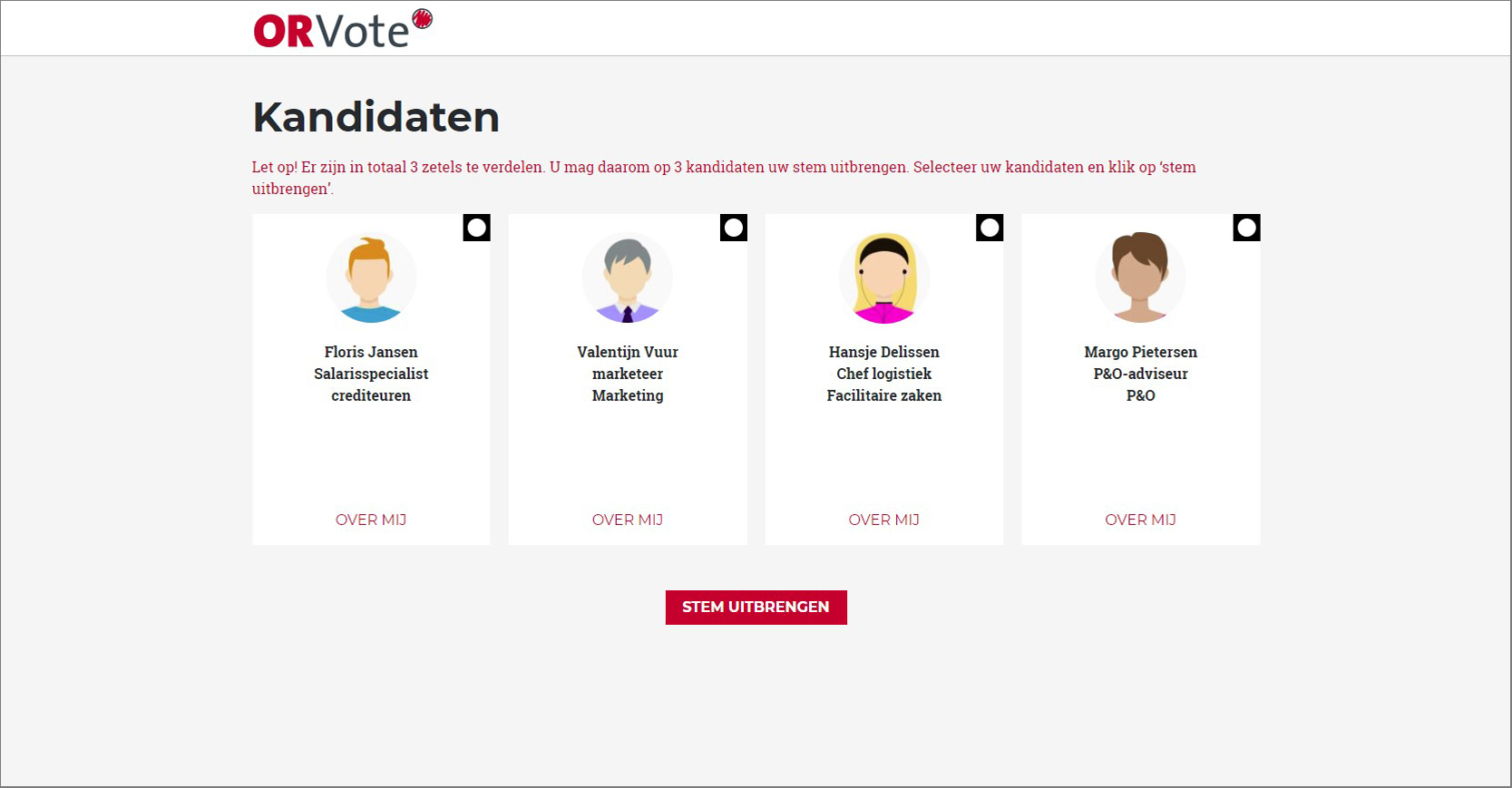Screen dimensions: 1512x788
Task: Mark Margo Pietersen's selection checkbox
Action: point(1246,228)
